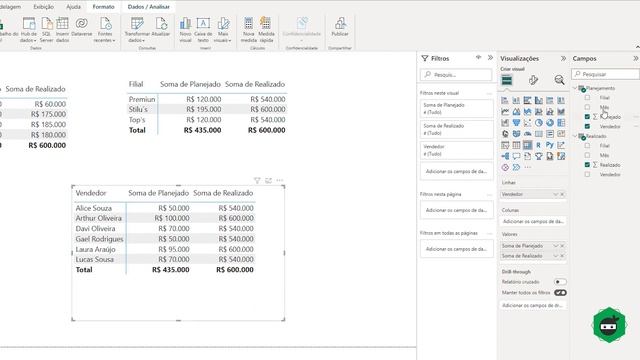640x360 pixels.
Task: Toggle the Filtros pane eye icon
Action: [x=478, y=58]
